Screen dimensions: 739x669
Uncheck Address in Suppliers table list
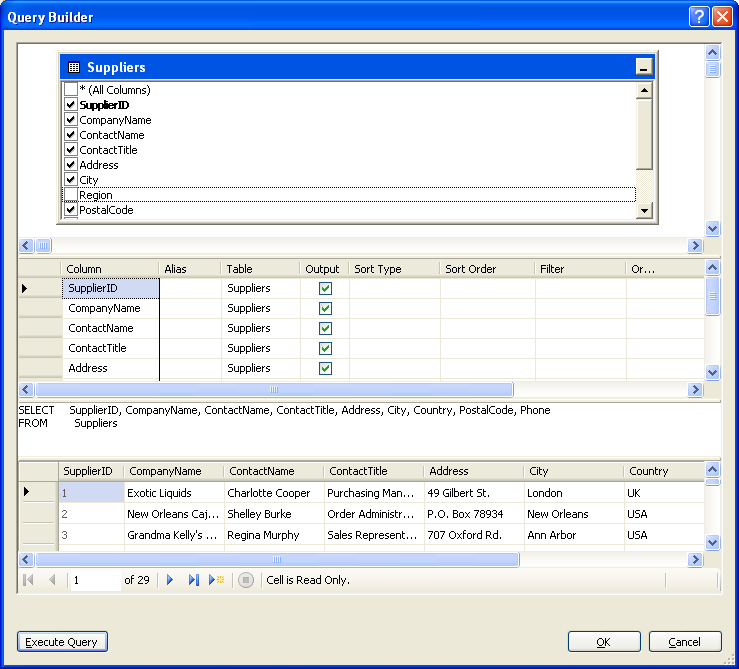[x=71, y=165]
